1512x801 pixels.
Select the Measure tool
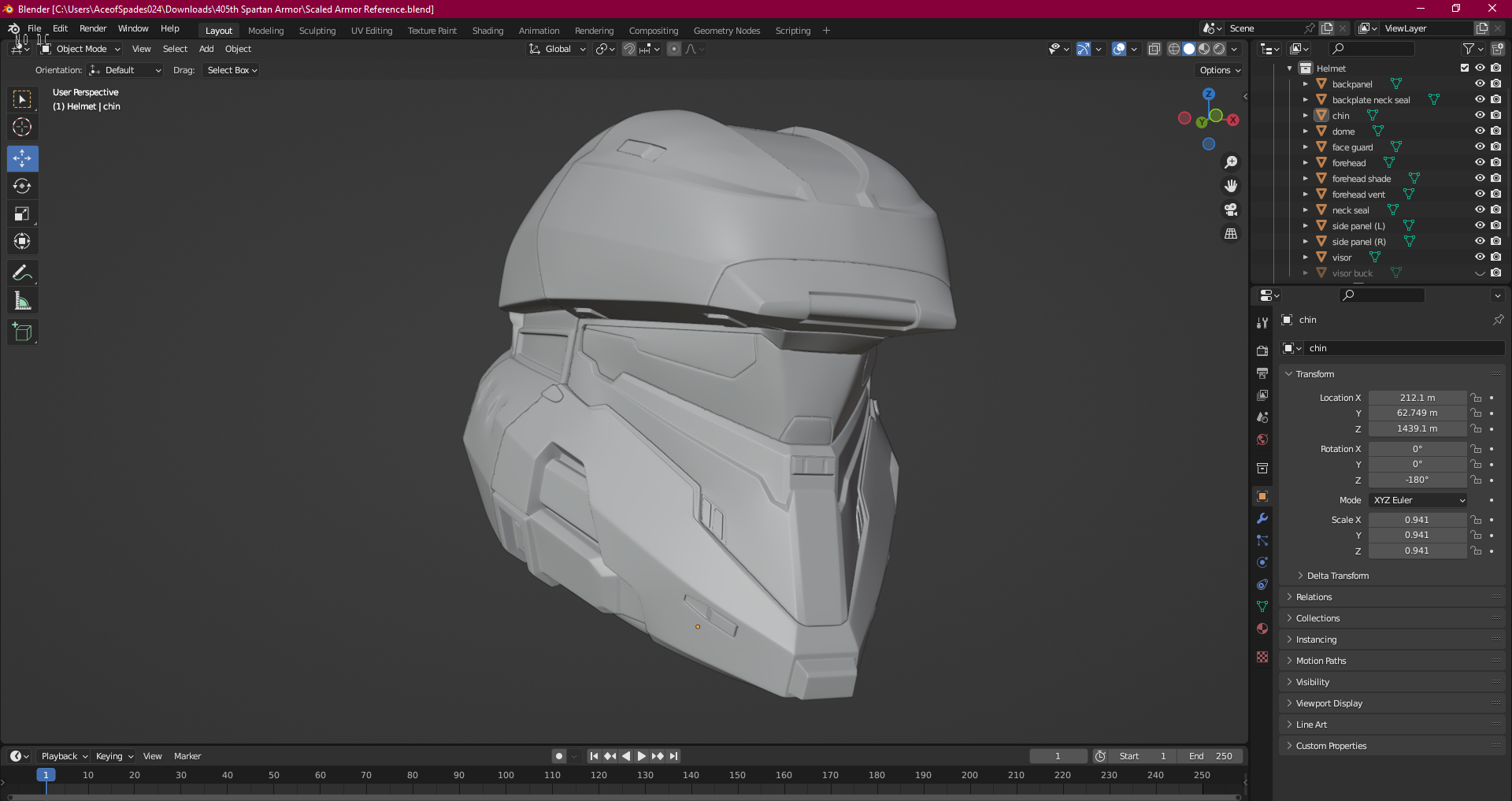point(22,301)
